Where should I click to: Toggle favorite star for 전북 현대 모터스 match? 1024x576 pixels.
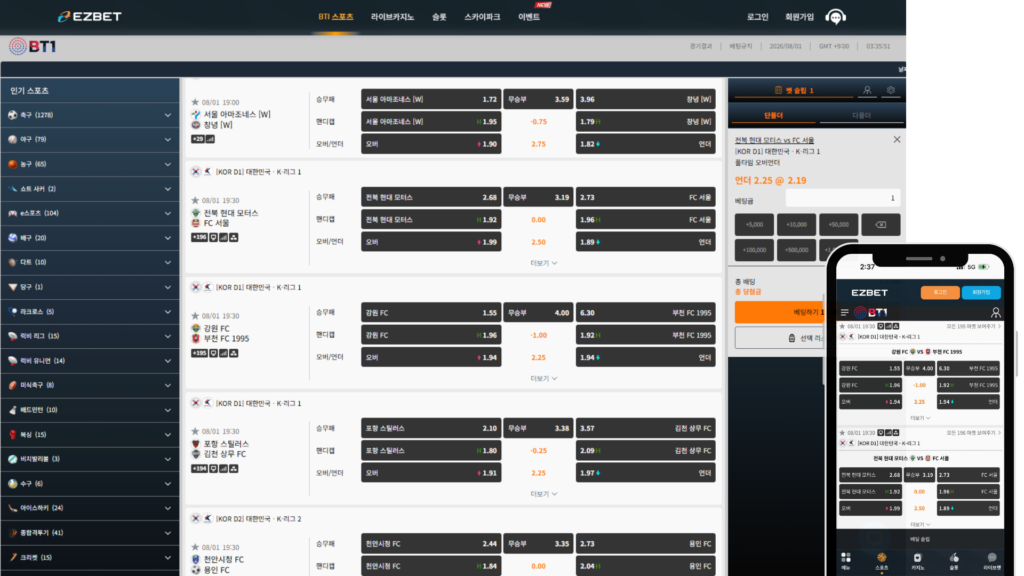coord(195,200)
